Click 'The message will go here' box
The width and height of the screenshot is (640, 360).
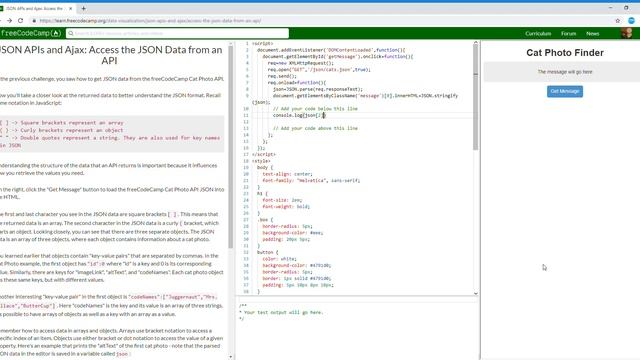point(565,72)
